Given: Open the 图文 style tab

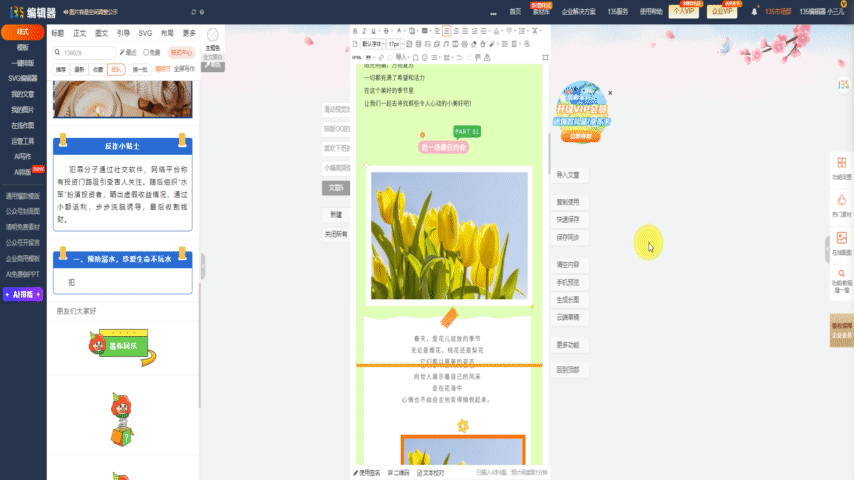Looking at the screenshot, I should pos(101,33).
